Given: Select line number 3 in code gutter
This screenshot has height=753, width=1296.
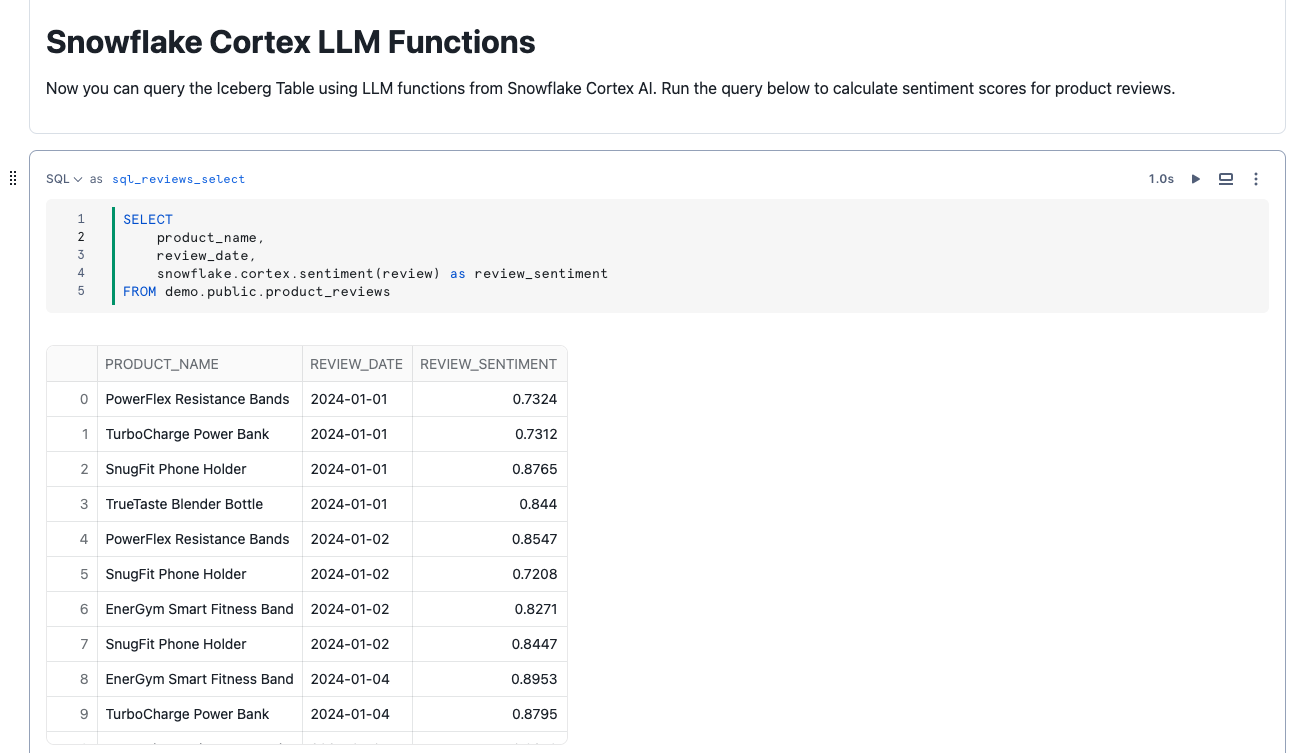Looking at the screenshot, I should click(81, 255).
